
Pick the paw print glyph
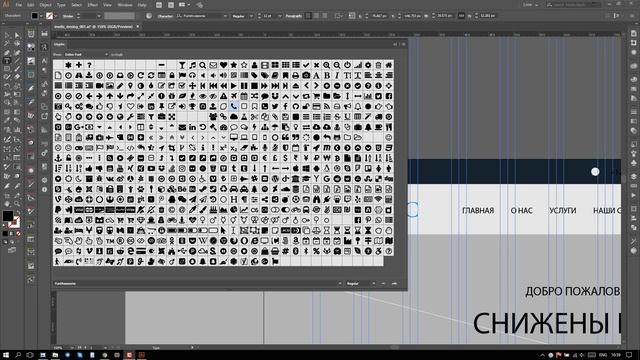(140, 189)
